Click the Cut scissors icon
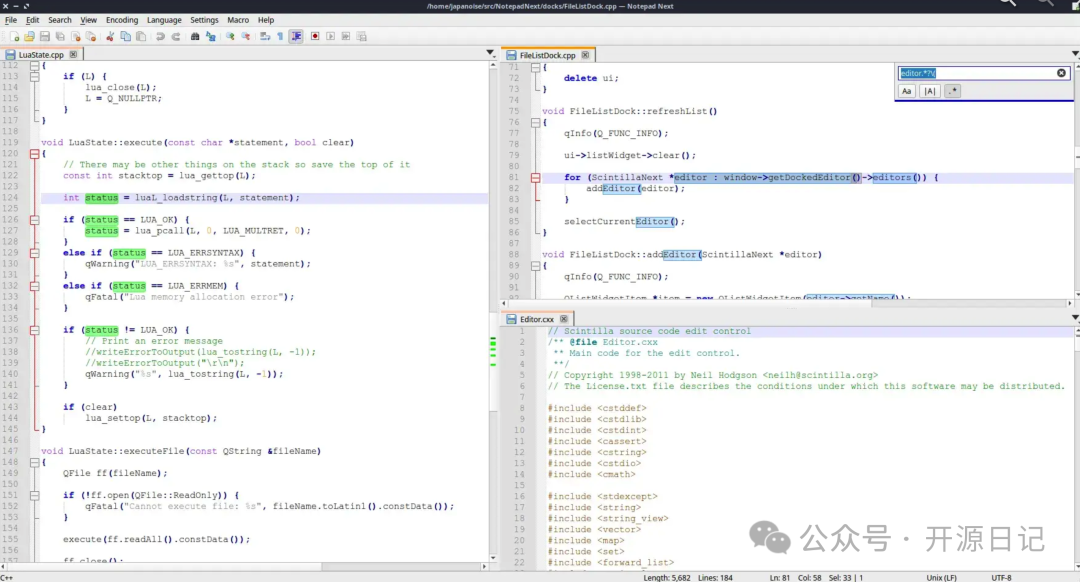This screenshot has height=582, width=1080. tap(109, 36)
